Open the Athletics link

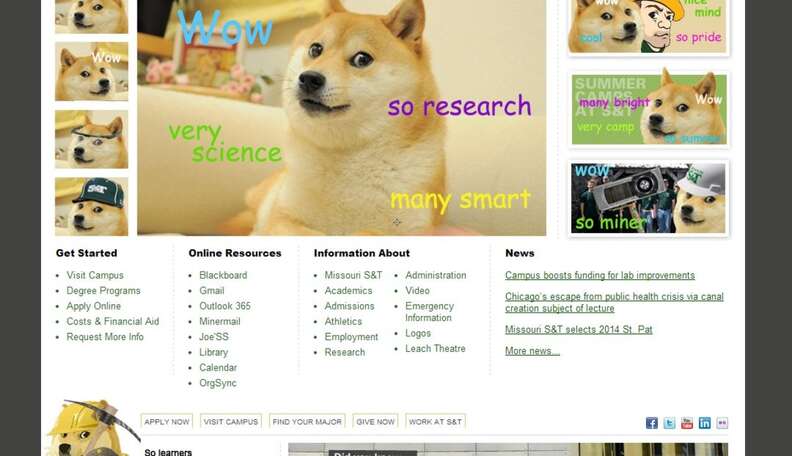343,321
